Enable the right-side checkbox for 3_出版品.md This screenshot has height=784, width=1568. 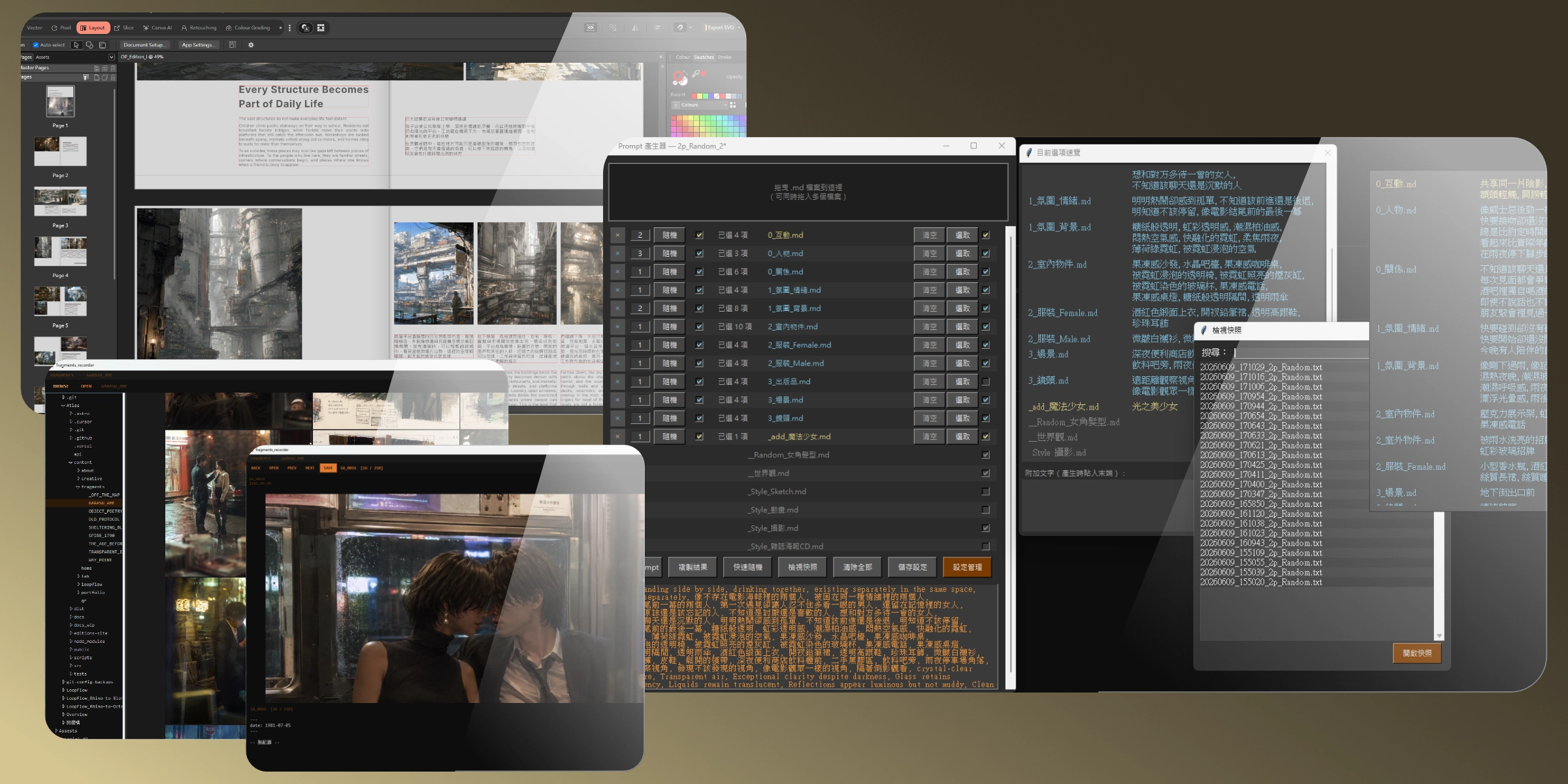(x=985, y=382)
